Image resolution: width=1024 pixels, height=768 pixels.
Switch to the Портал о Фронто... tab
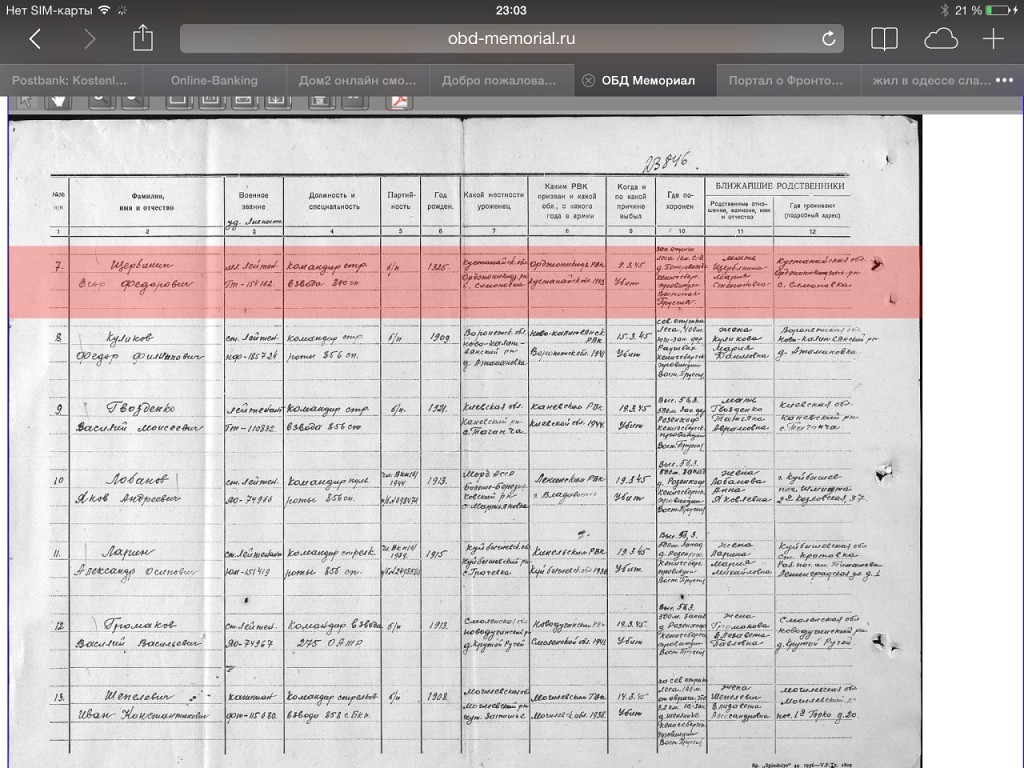[786, 80]
